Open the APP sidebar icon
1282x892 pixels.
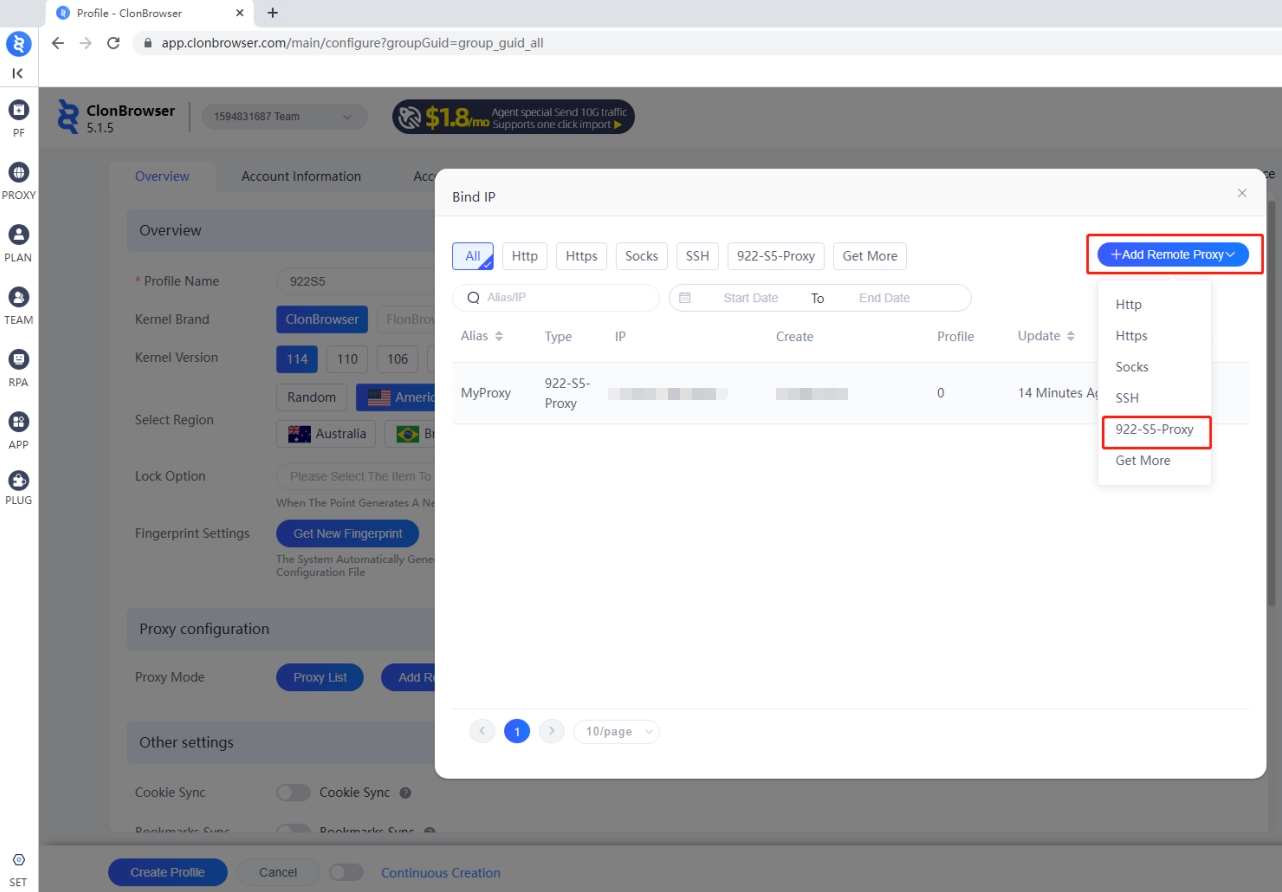point(18,422)
